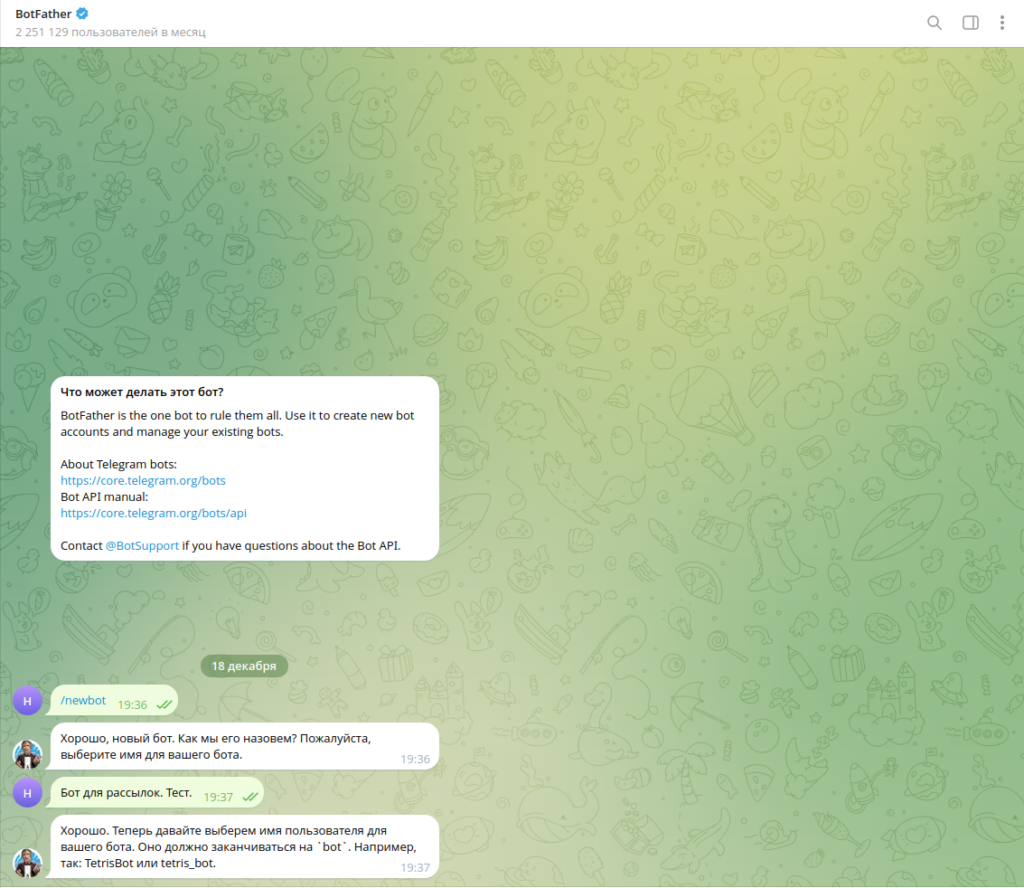
Task: Click 19:37 timestamp on the TetrisBot username reply
Action: [x=415, y=868]
